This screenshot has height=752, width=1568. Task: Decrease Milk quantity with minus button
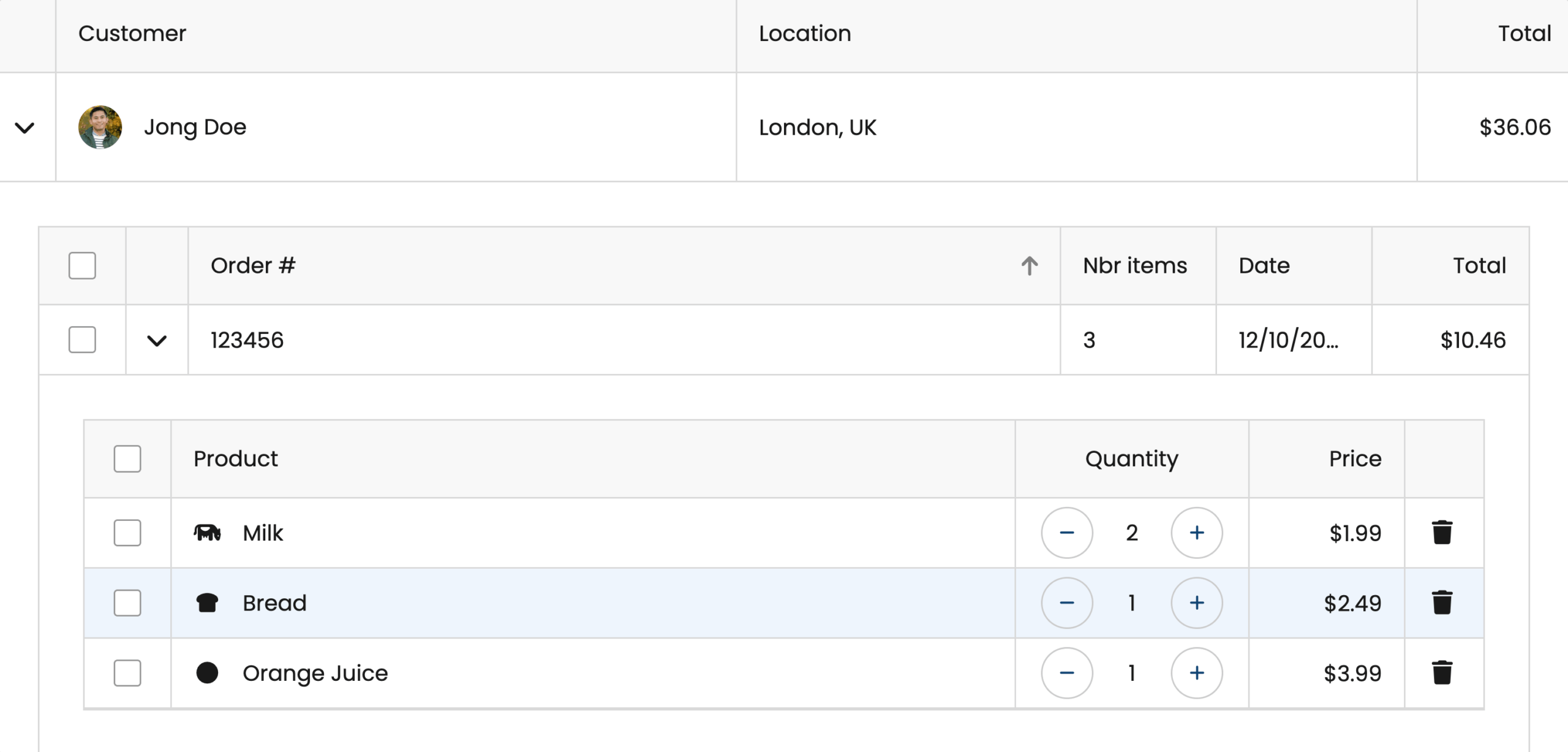1066,533
